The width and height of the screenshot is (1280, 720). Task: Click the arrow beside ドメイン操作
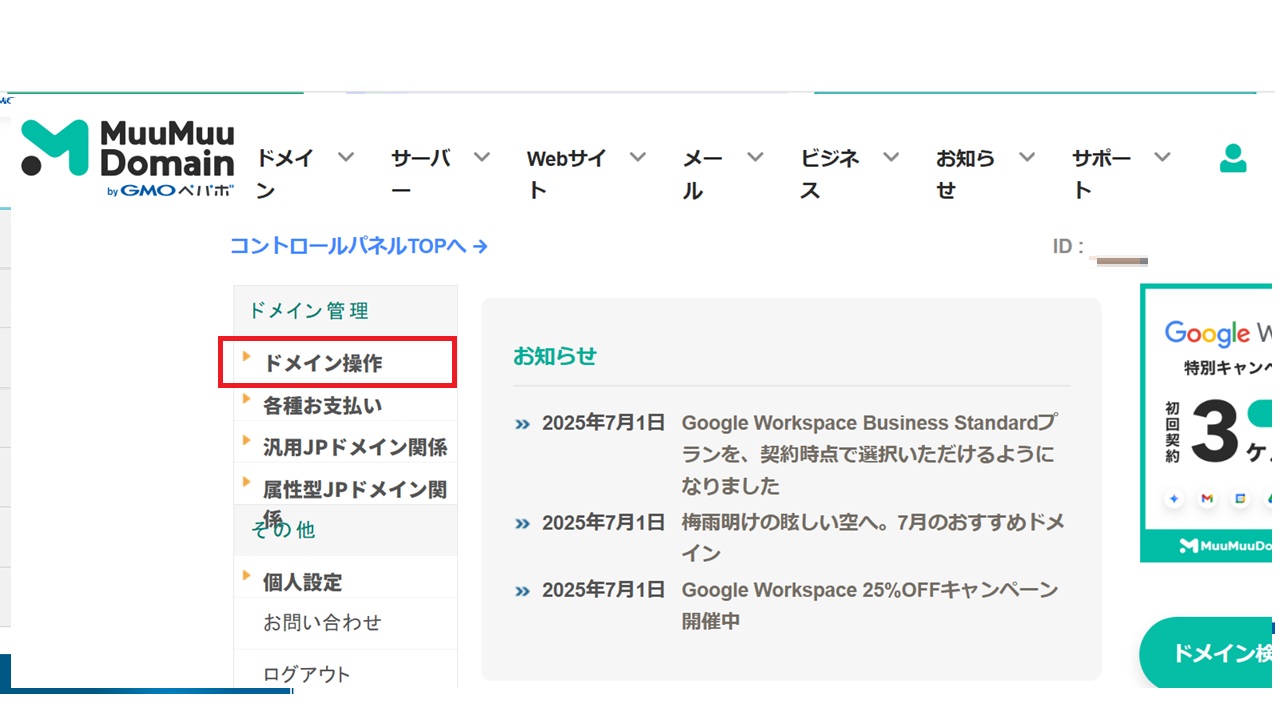pos(247,356)
